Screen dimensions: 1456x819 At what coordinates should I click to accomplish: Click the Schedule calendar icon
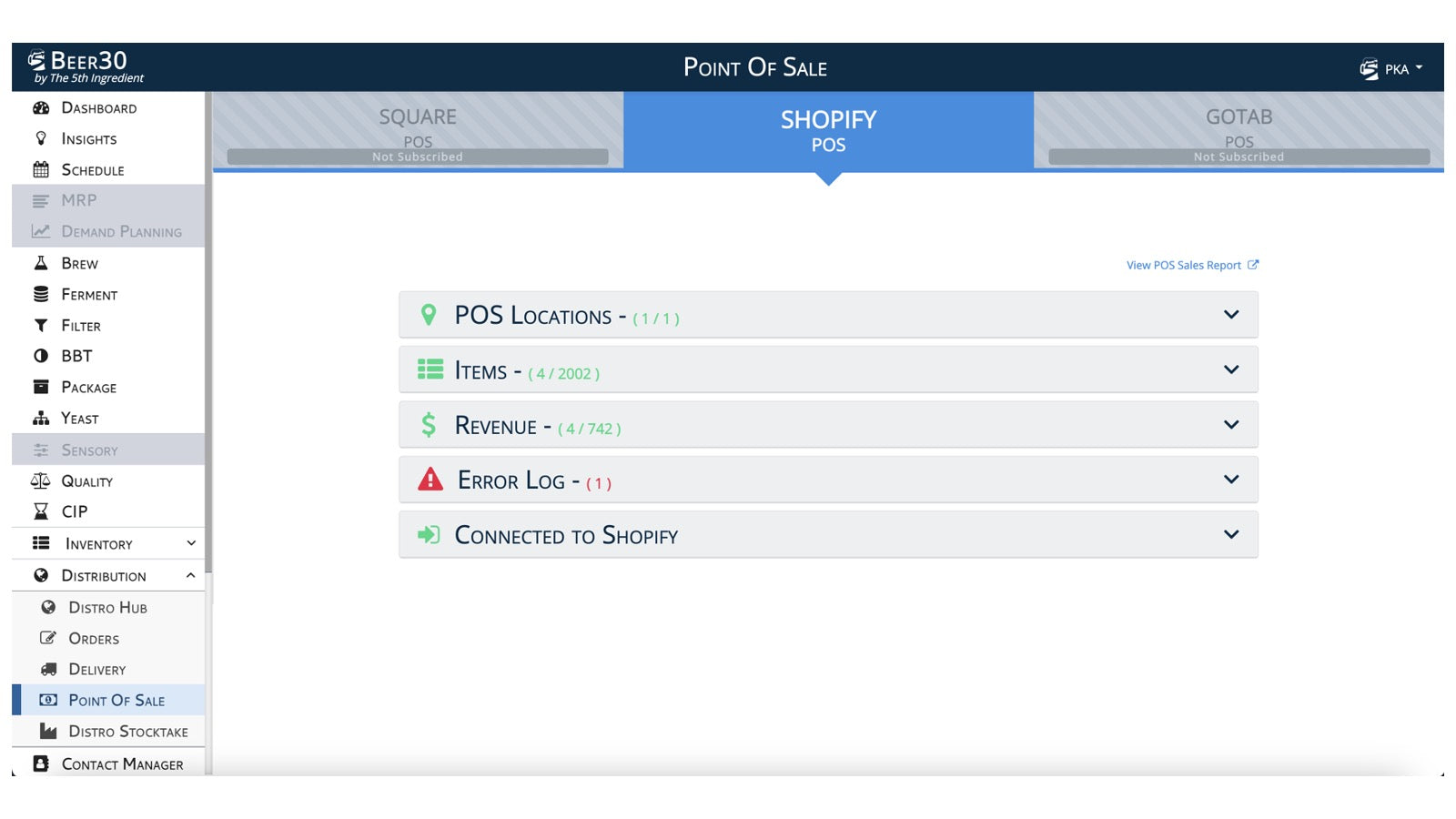pos(41,169)
